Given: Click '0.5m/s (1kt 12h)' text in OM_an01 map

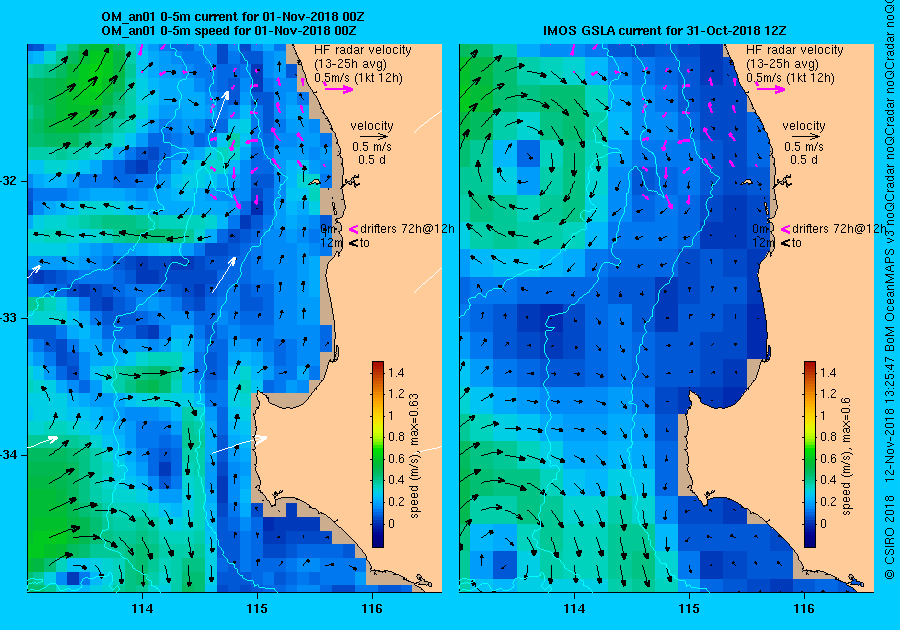Looking at the screenshot, I should coord(358,78).
